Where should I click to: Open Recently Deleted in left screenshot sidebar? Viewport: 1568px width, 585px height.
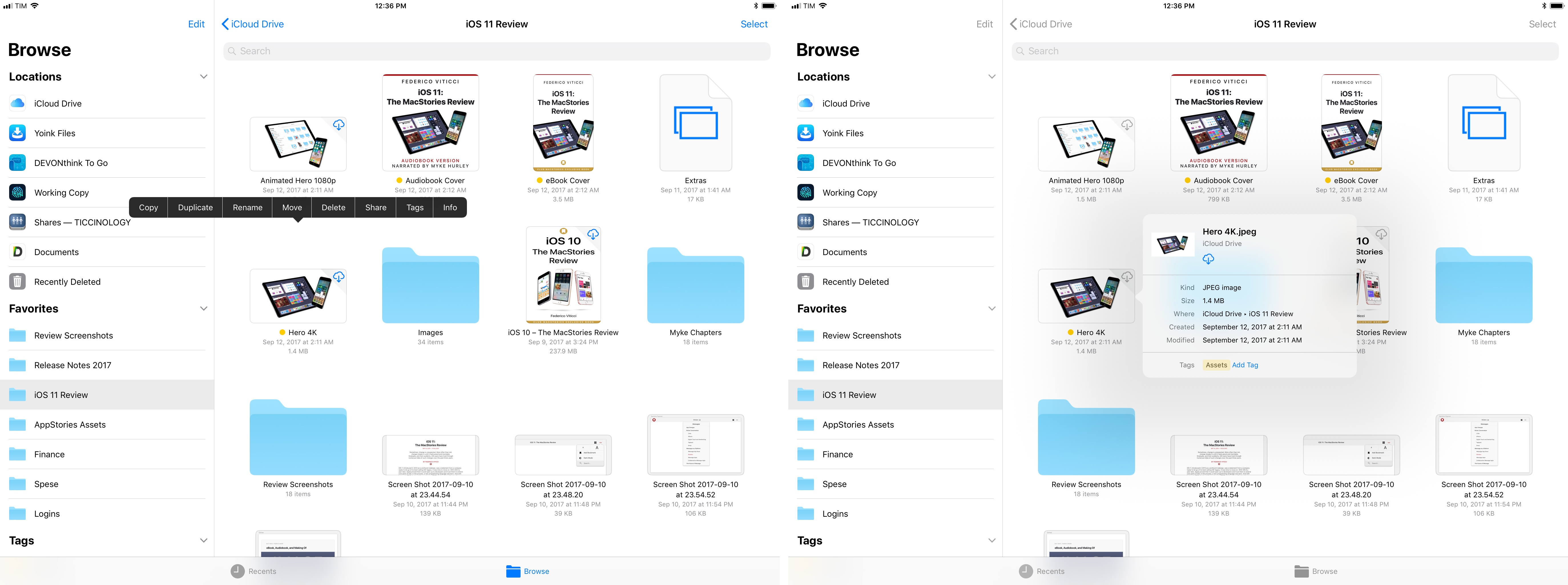107,282
